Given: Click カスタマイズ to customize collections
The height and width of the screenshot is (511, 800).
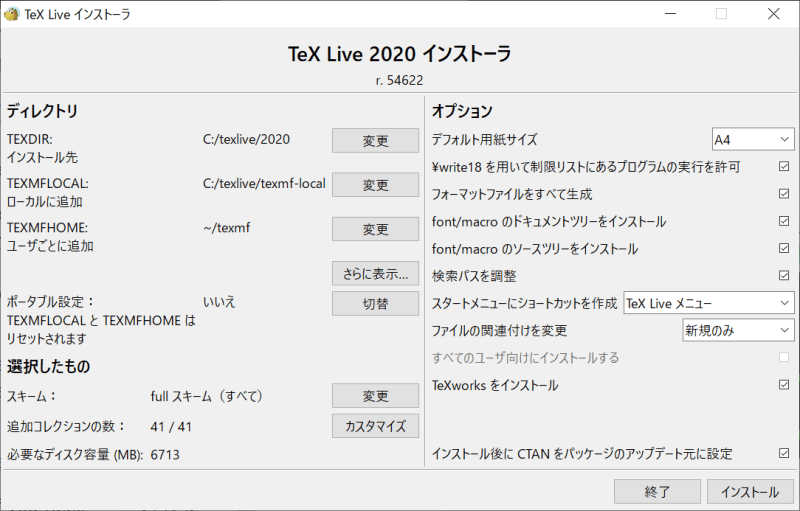Looking at the screenshot, I should click(375, 426).
